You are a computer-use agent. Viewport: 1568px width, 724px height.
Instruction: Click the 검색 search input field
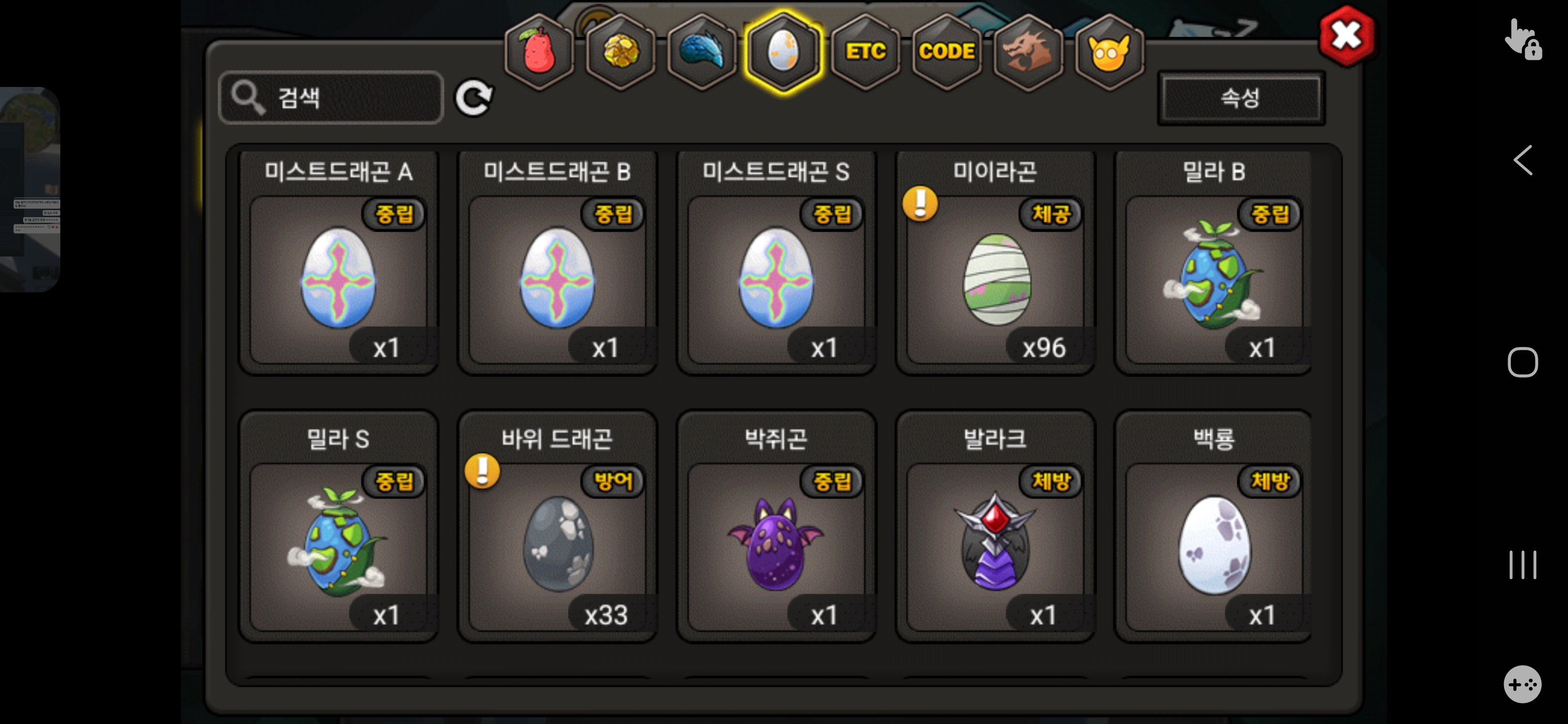[331, 98]
